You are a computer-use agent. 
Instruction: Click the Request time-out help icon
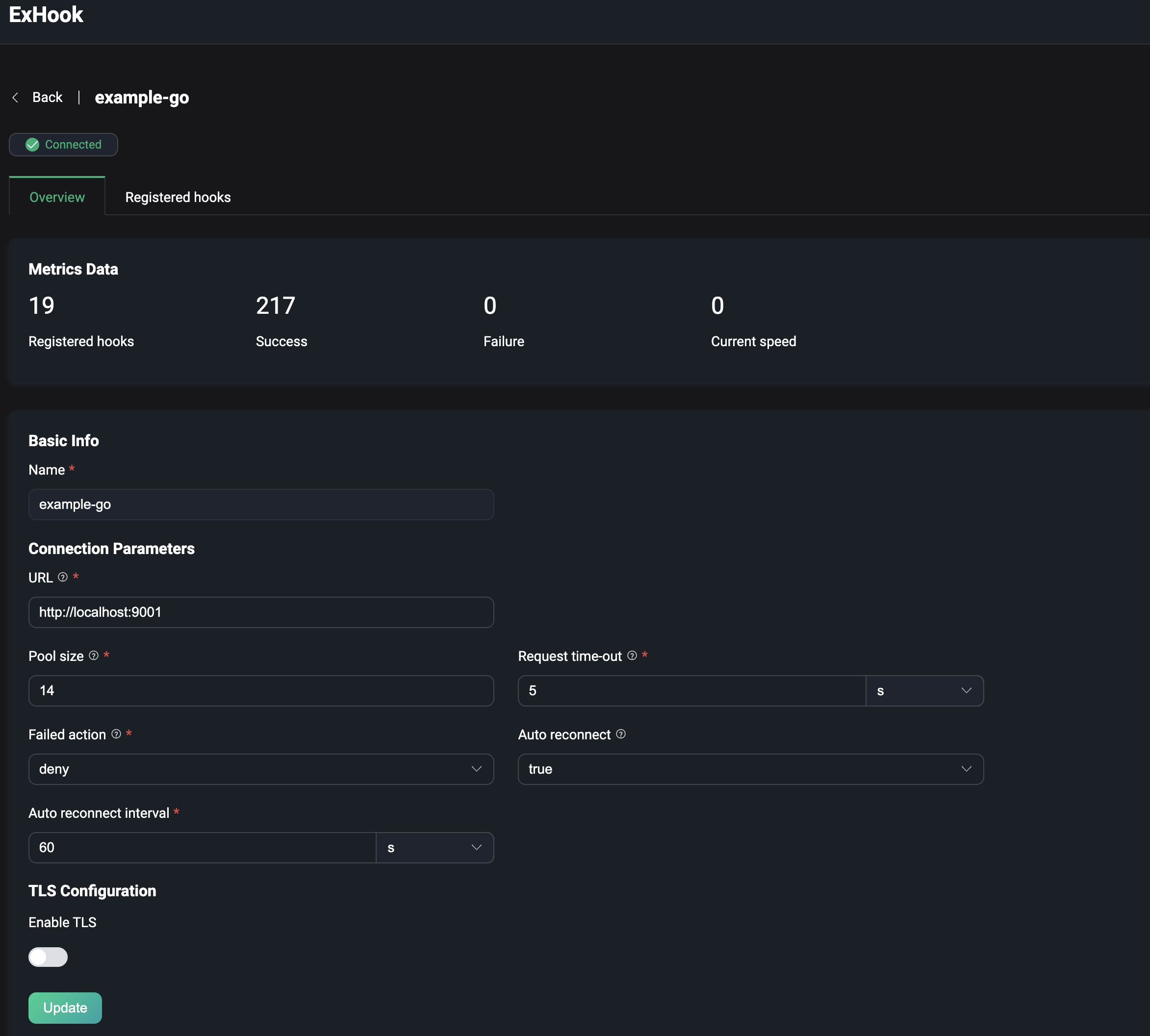click(x=632, y=656)
